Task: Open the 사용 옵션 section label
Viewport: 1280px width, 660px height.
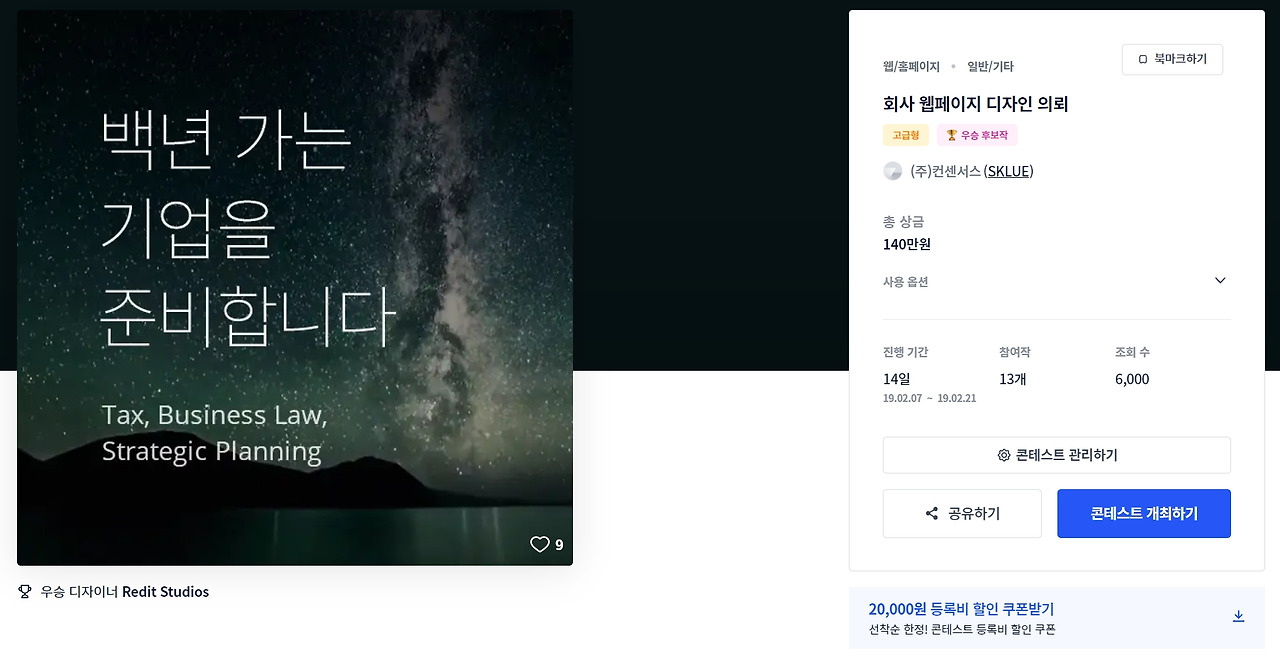Action: click(x=906, y=282)
